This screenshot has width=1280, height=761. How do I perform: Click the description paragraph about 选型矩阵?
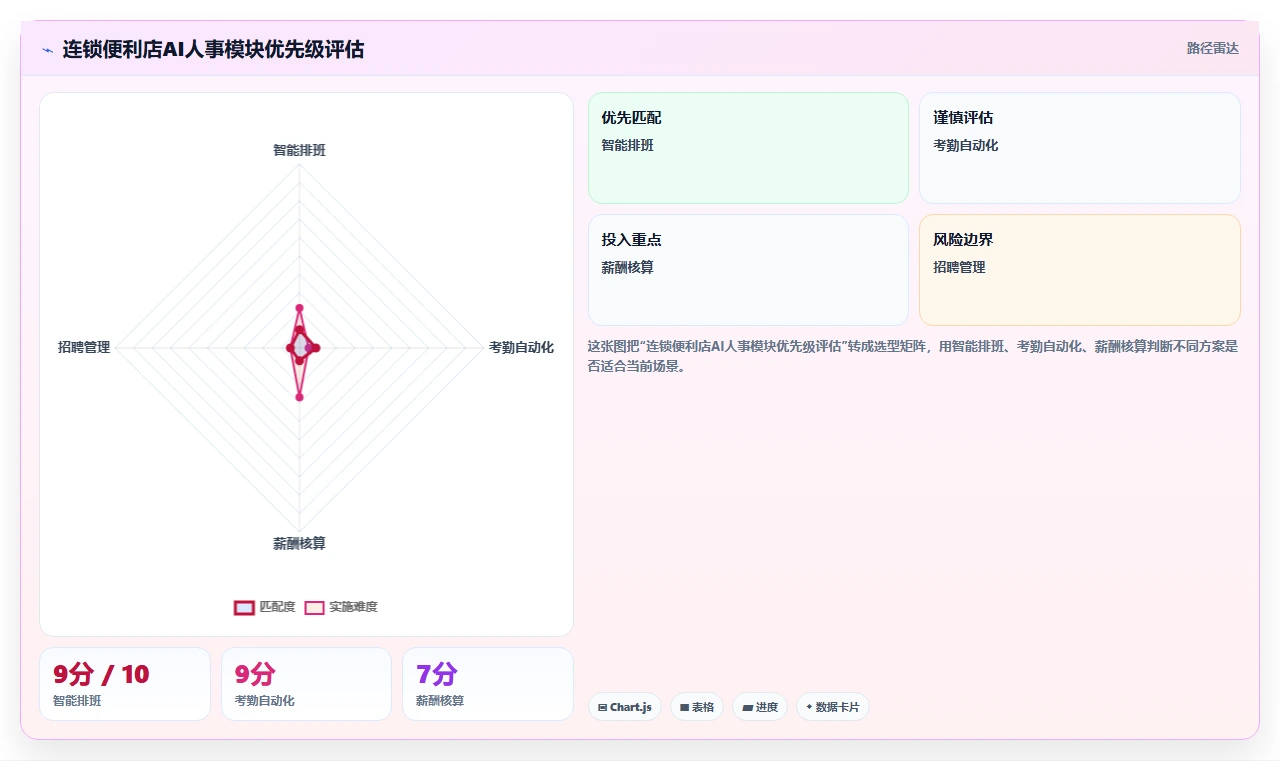(x=913, y=356)
